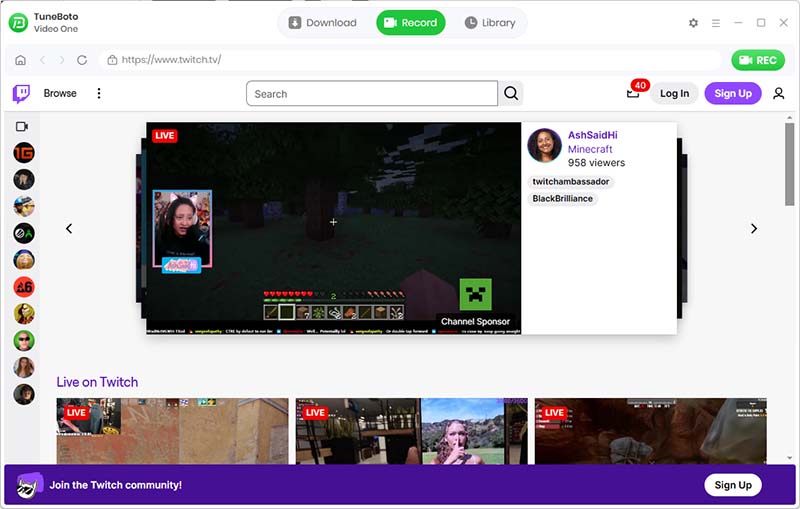Click the Join the Twitch community text
800x509 pixels.
pyautogui.click(x=115, y=485)
